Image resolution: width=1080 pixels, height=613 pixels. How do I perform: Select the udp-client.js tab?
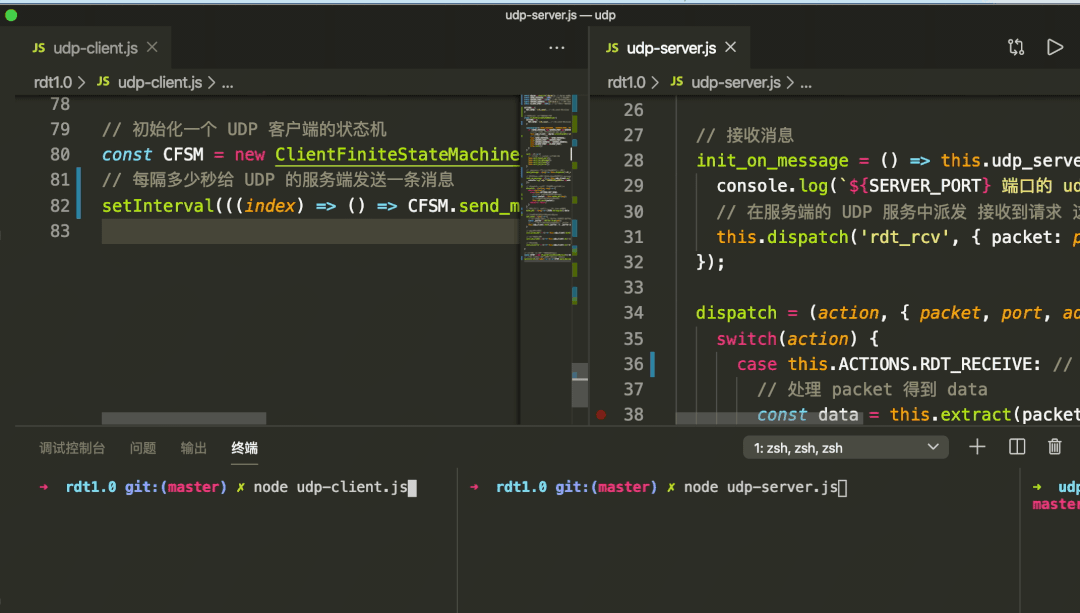[96, 48]
